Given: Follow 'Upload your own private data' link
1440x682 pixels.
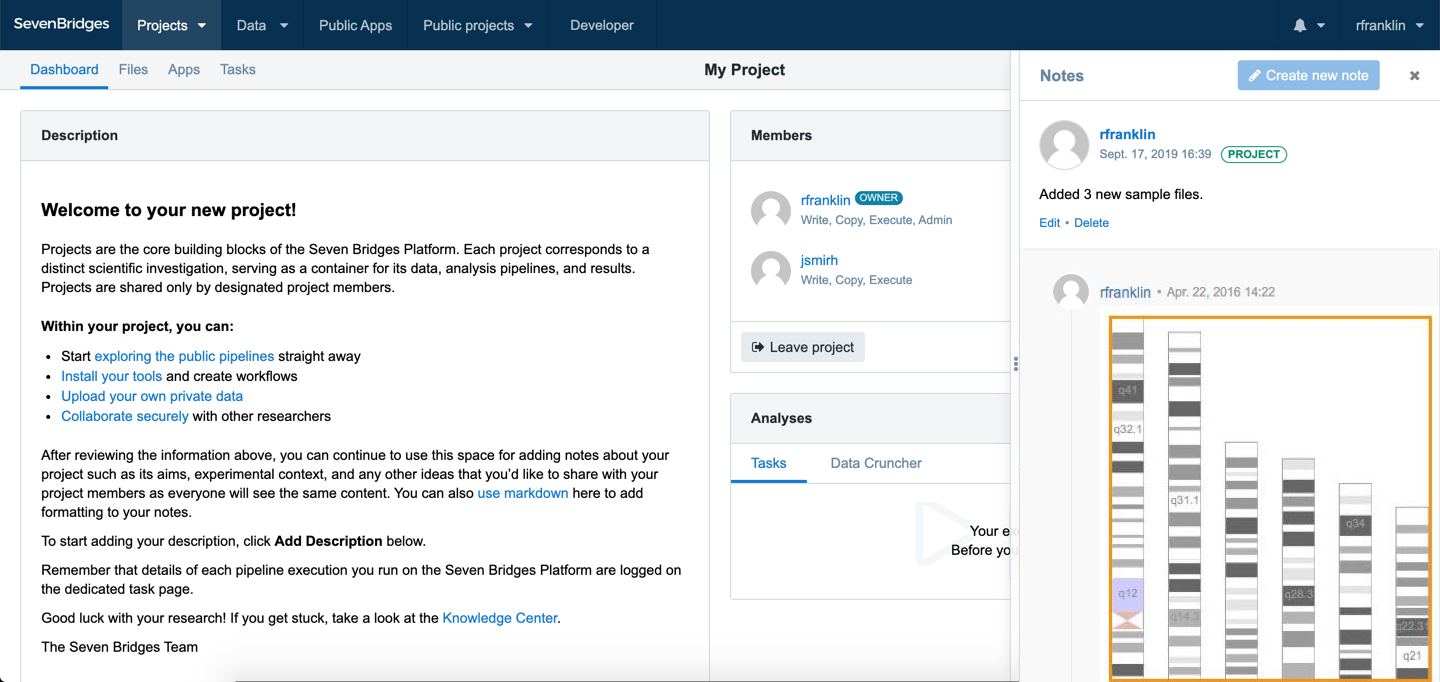Looking at the screenshot, I should (x=152, y=396).
